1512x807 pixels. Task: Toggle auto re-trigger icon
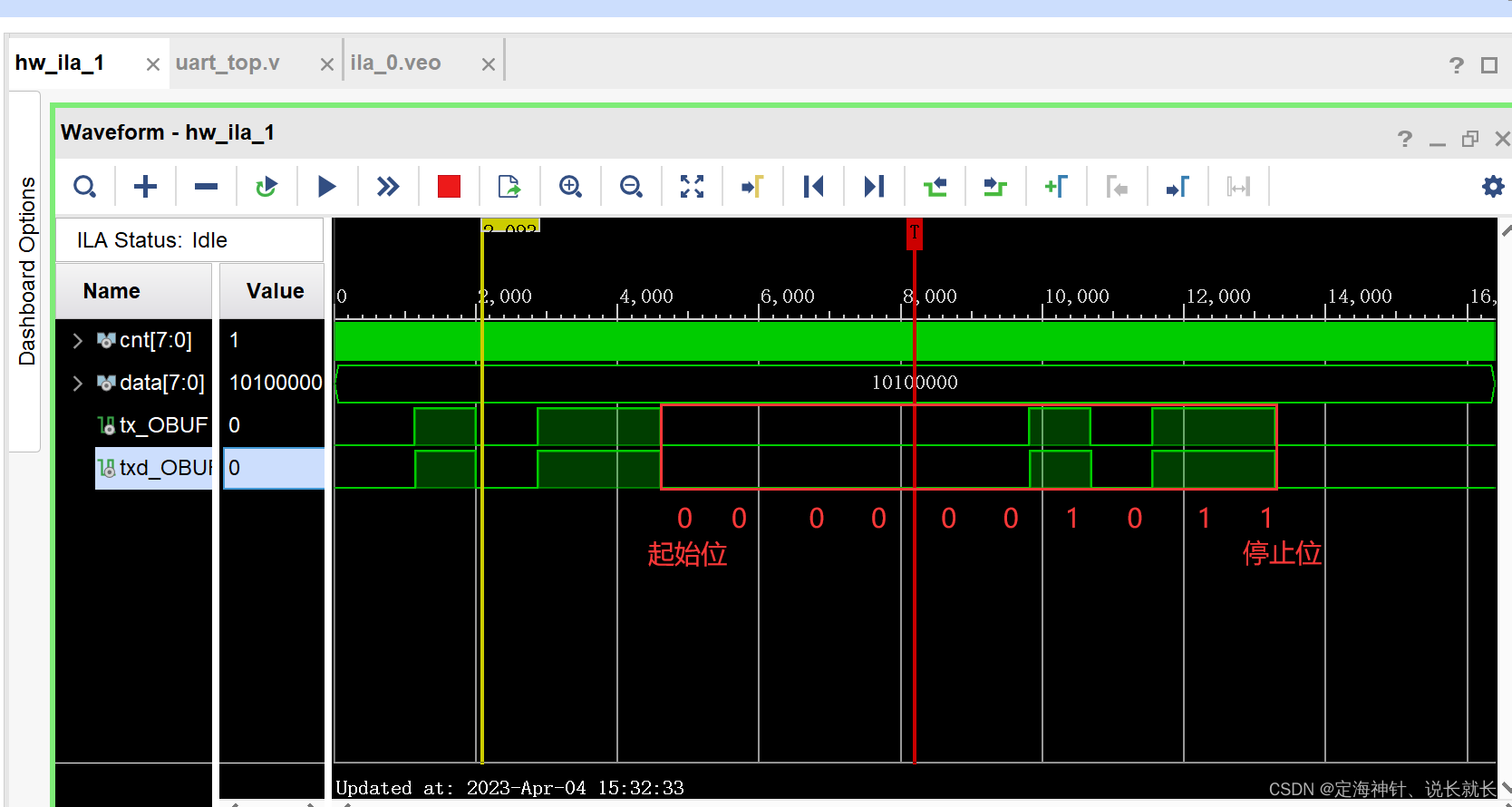coord(267,187)
